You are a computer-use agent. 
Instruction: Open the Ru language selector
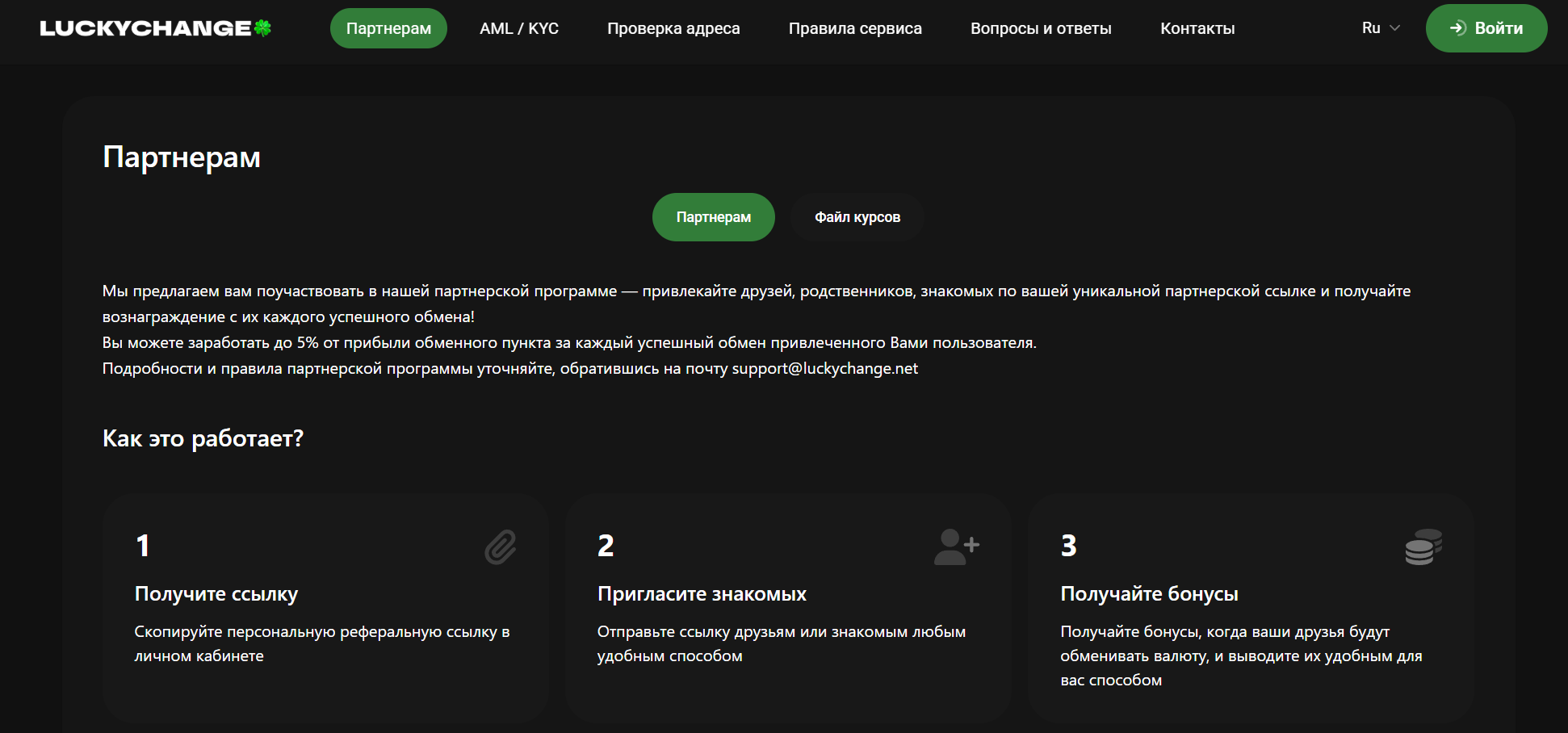(1381, 28)
